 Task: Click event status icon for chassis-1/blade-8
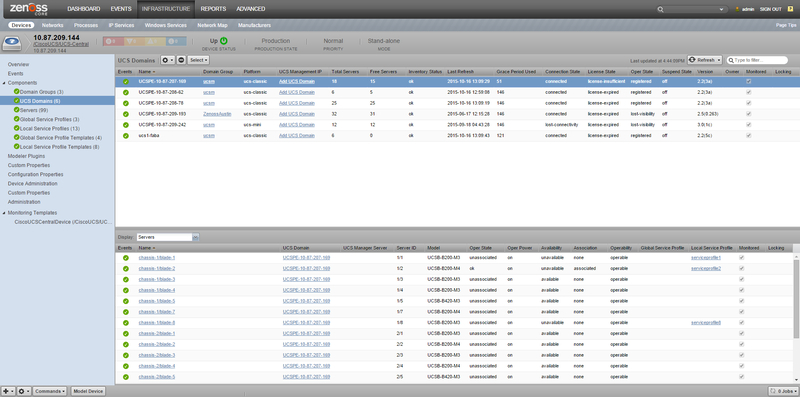pos(126,323)
